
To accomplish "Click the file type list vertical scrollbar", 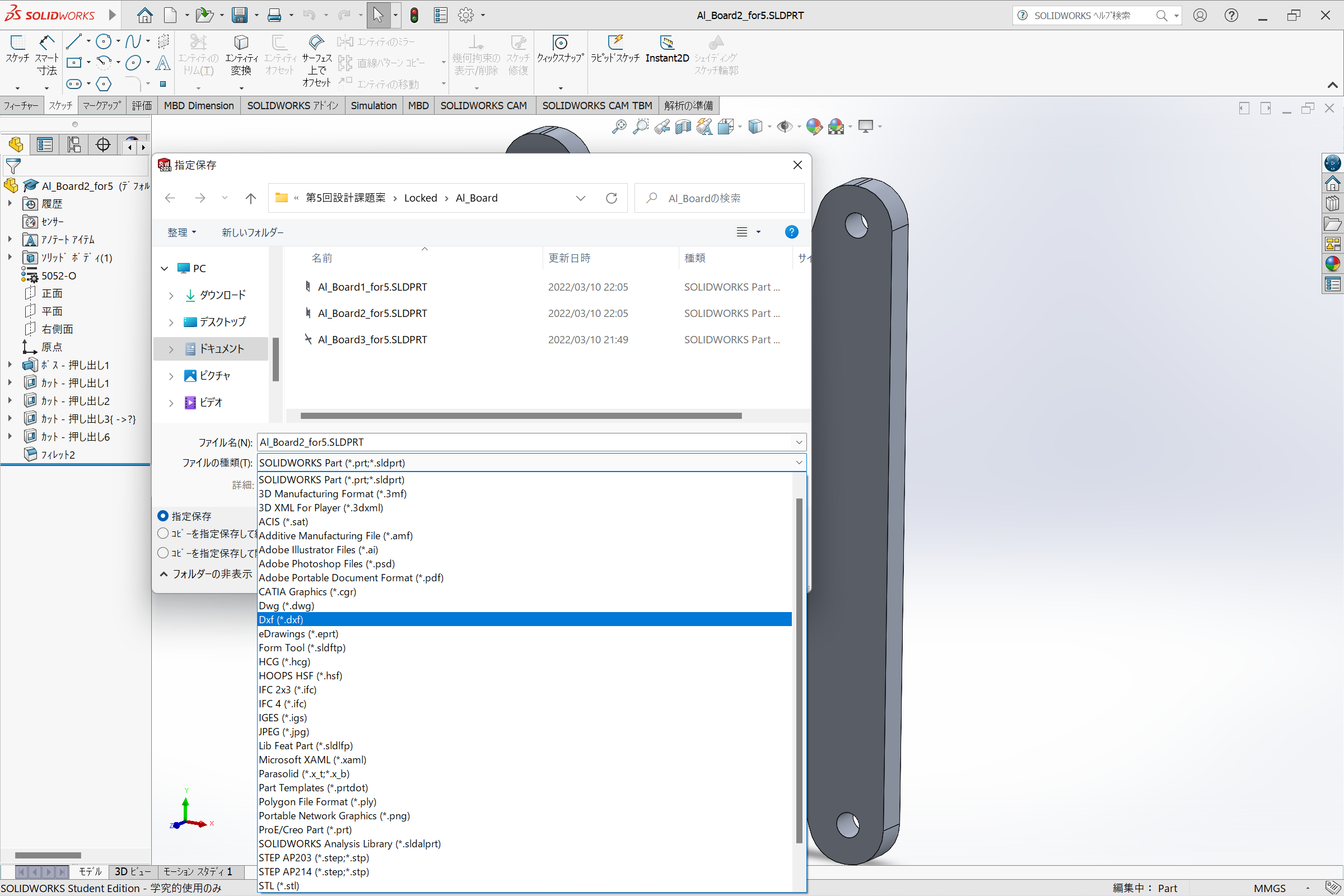I will (799, 670).
